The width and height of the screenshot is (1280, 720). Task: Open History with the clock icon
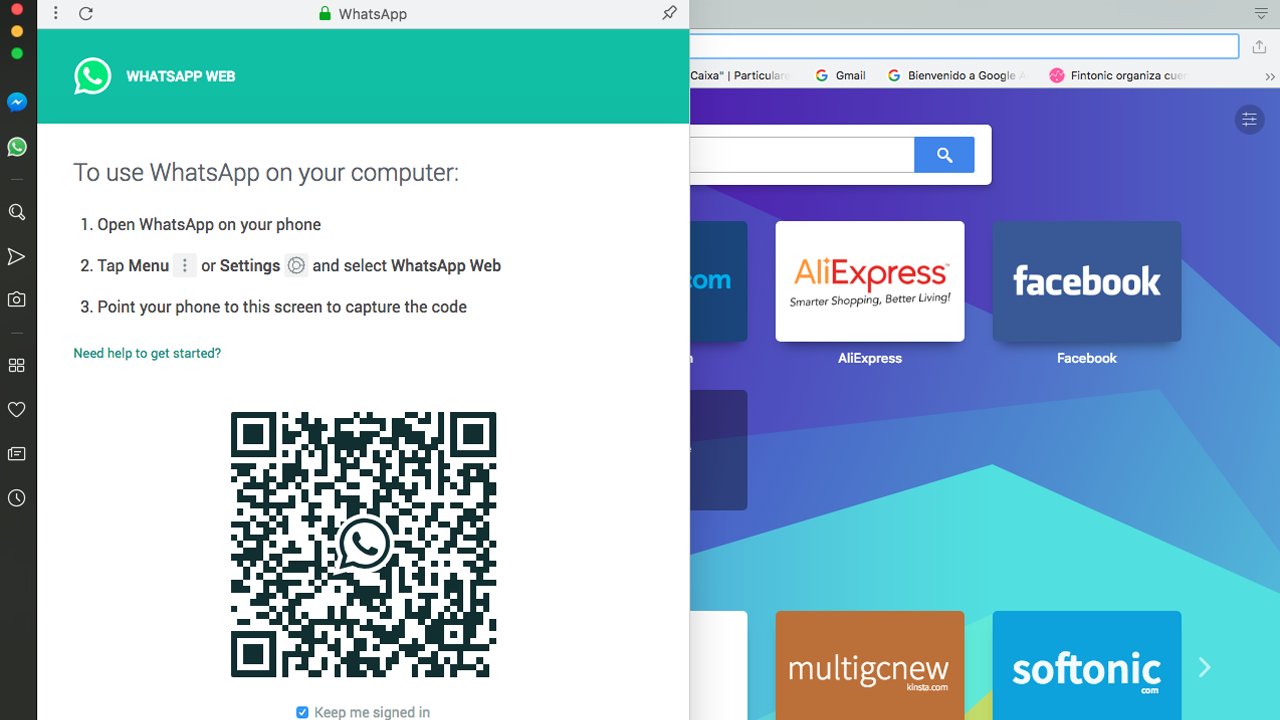coord(16,498)
